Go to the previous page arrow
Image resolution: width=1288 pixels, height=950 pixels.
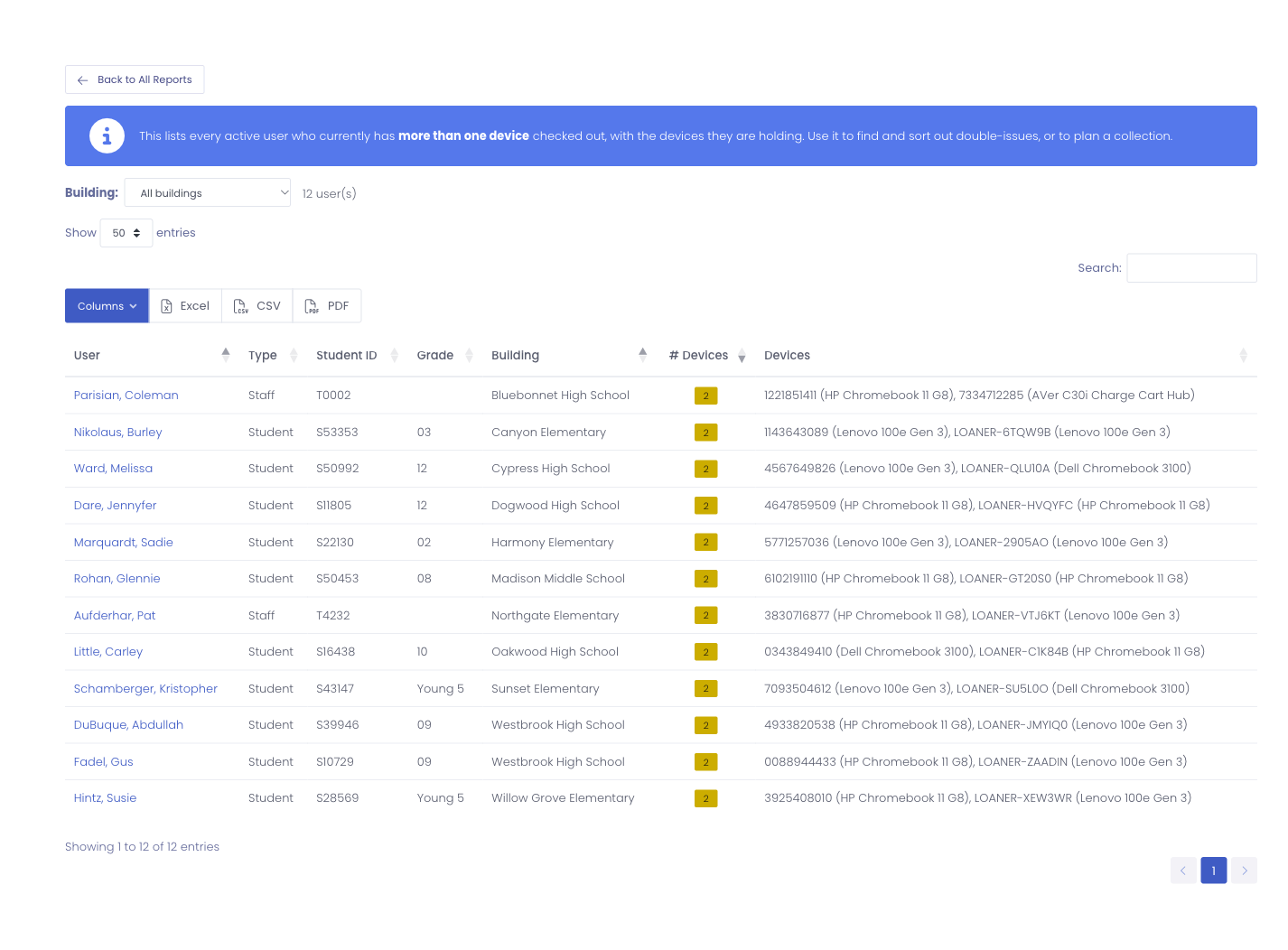click(x=1183, y=871)
